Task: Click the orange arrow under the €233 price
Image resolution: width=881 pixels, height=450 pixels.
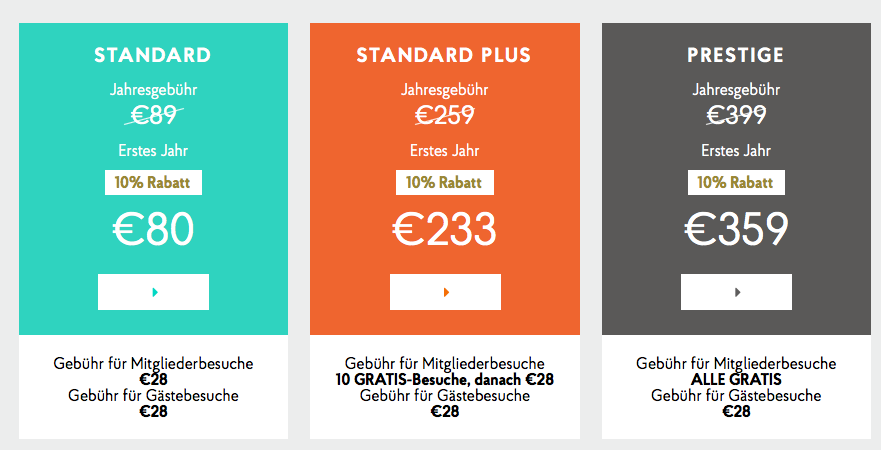Action: coord(445,292)
